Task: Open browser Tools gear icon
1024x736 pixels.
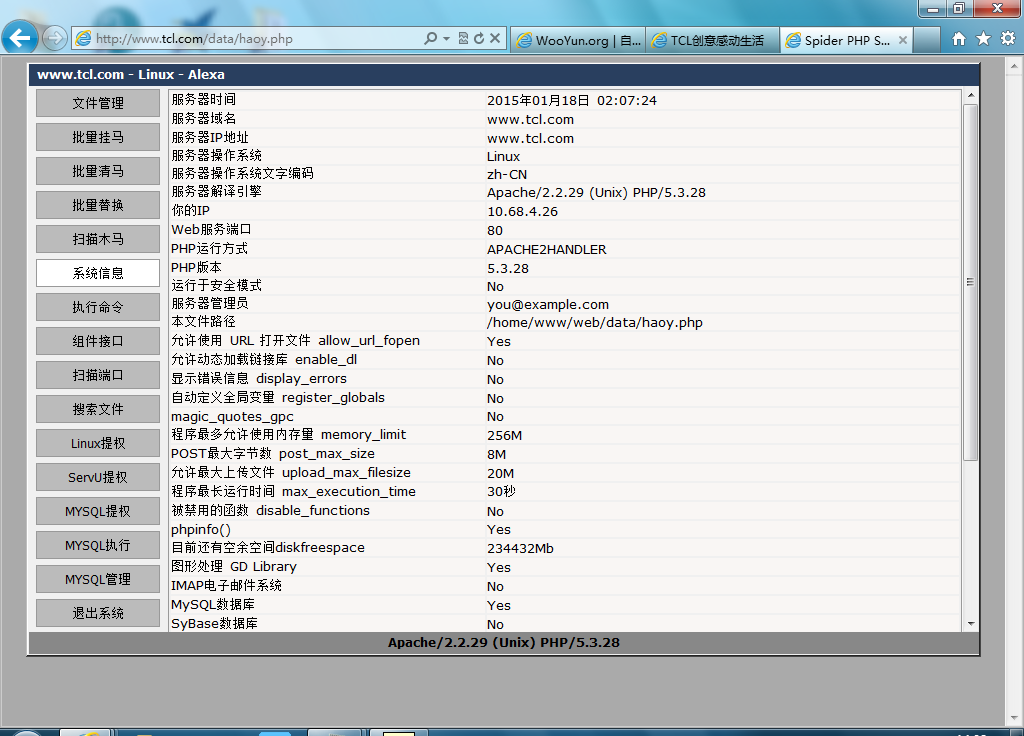Action: [1008, 39]
